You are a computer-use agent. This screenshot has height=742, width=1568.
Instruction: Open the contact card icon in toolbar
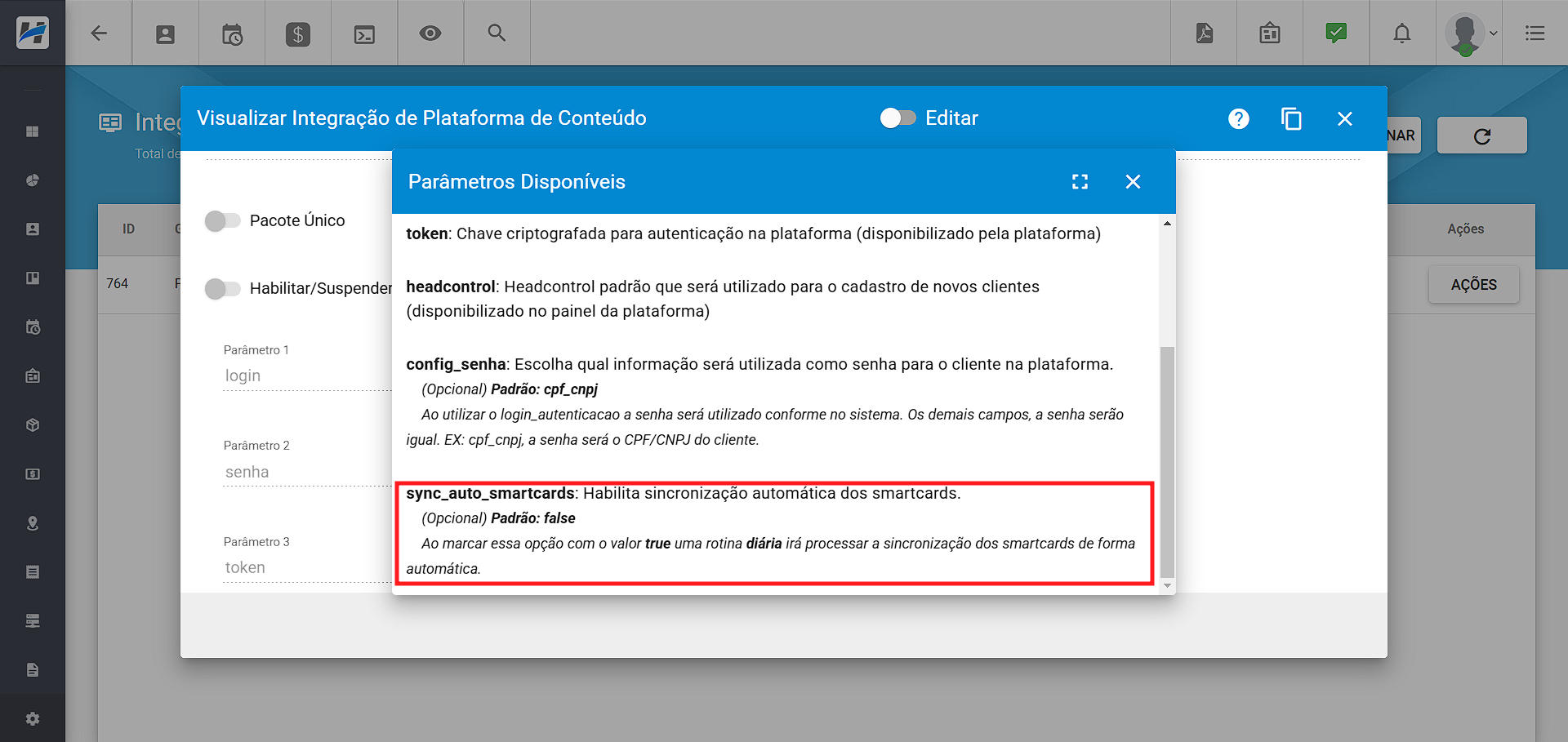(166, 34)
